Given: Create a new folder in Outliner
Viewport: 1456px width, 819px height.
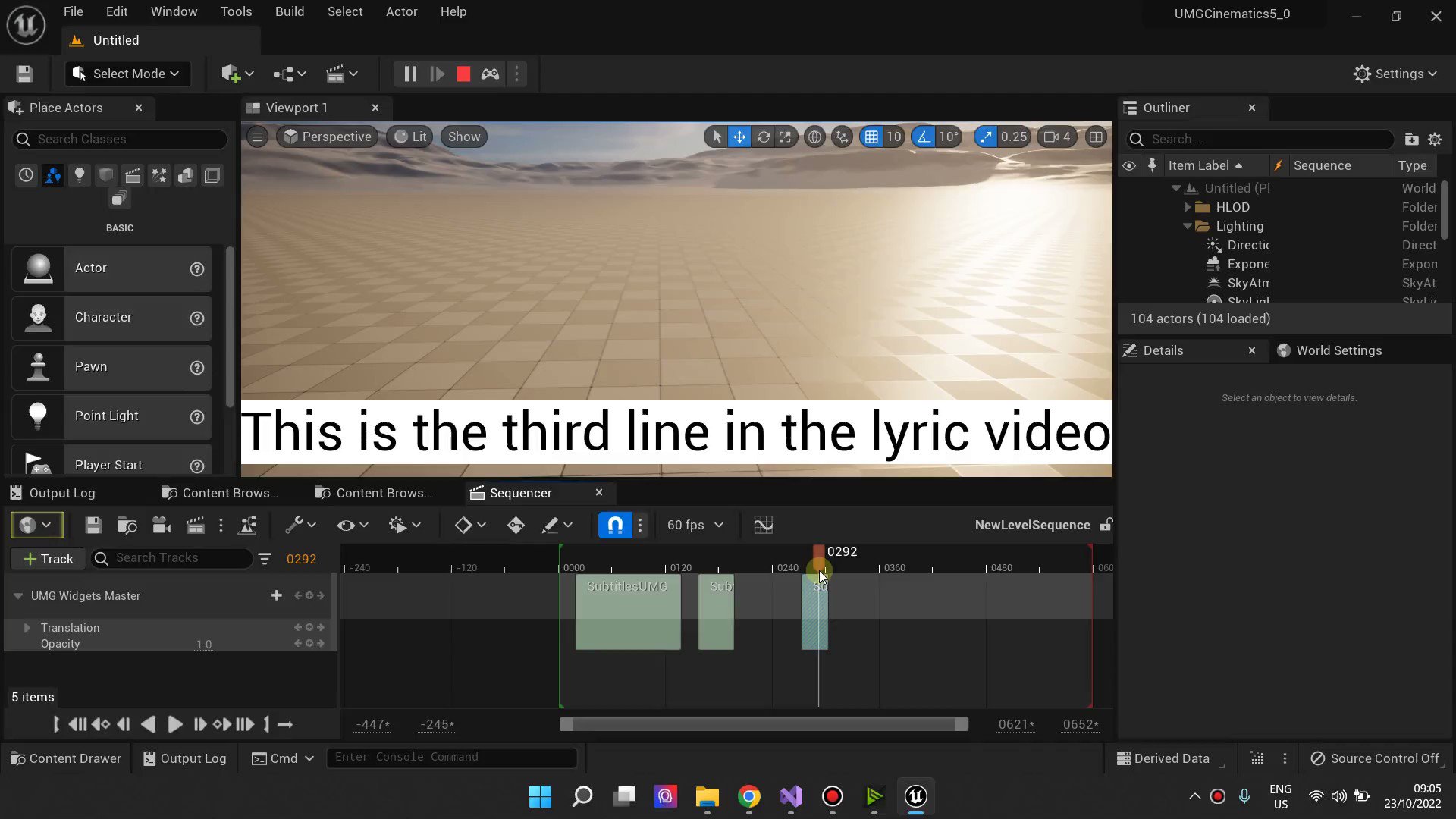Looking at the screenshot, I should 1411,140.
